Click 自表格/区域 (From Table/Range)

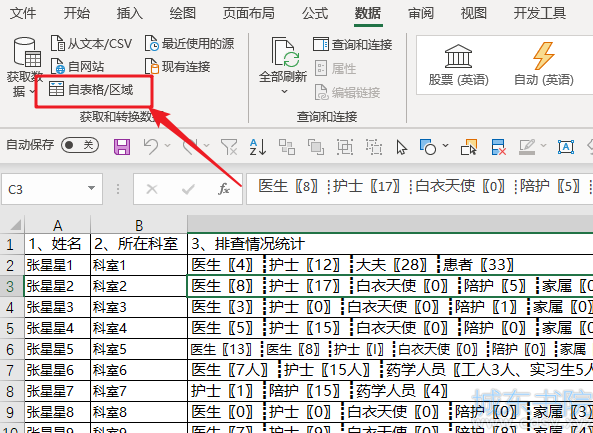(x=91, y=90)
